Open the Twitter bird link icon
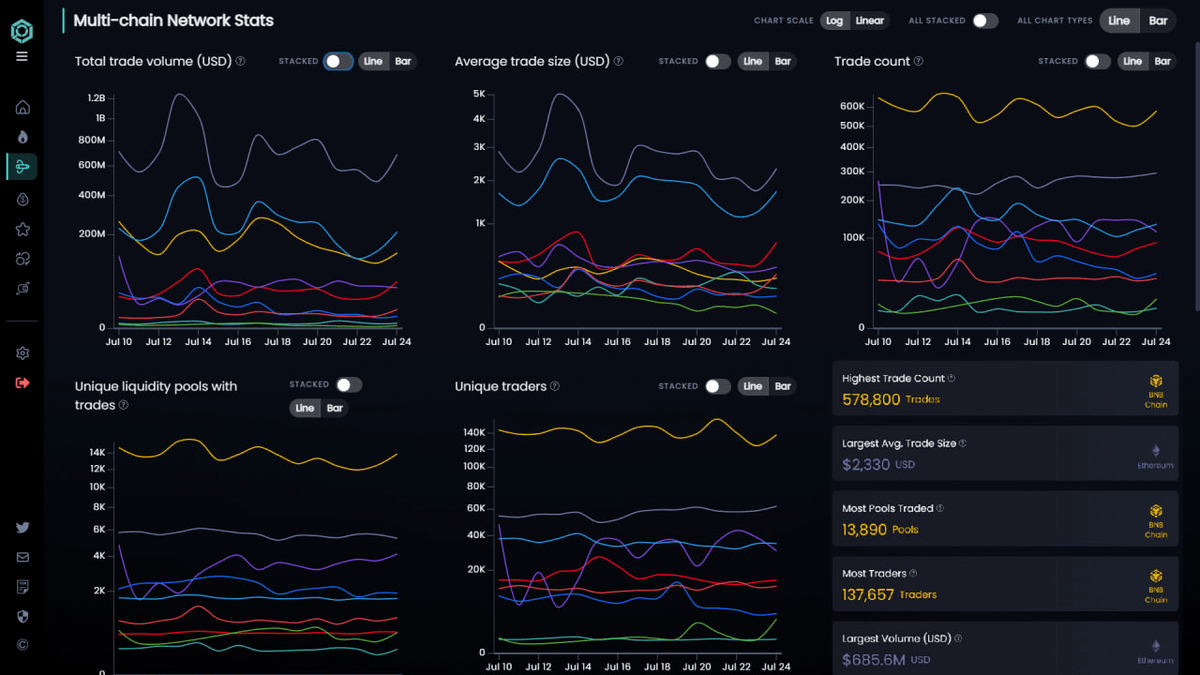 pos(22,528)
